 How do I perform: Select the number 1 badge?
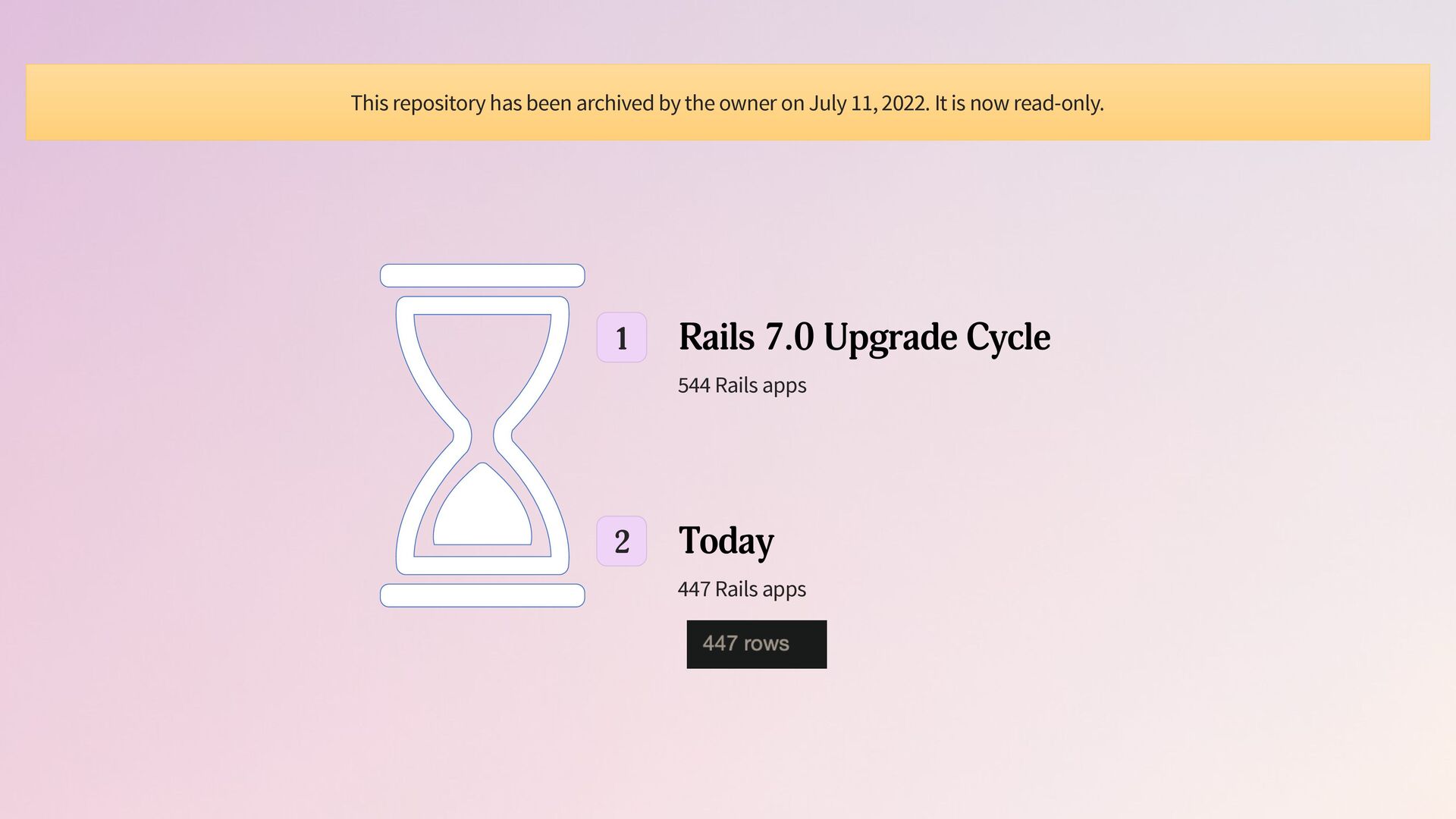622,337
